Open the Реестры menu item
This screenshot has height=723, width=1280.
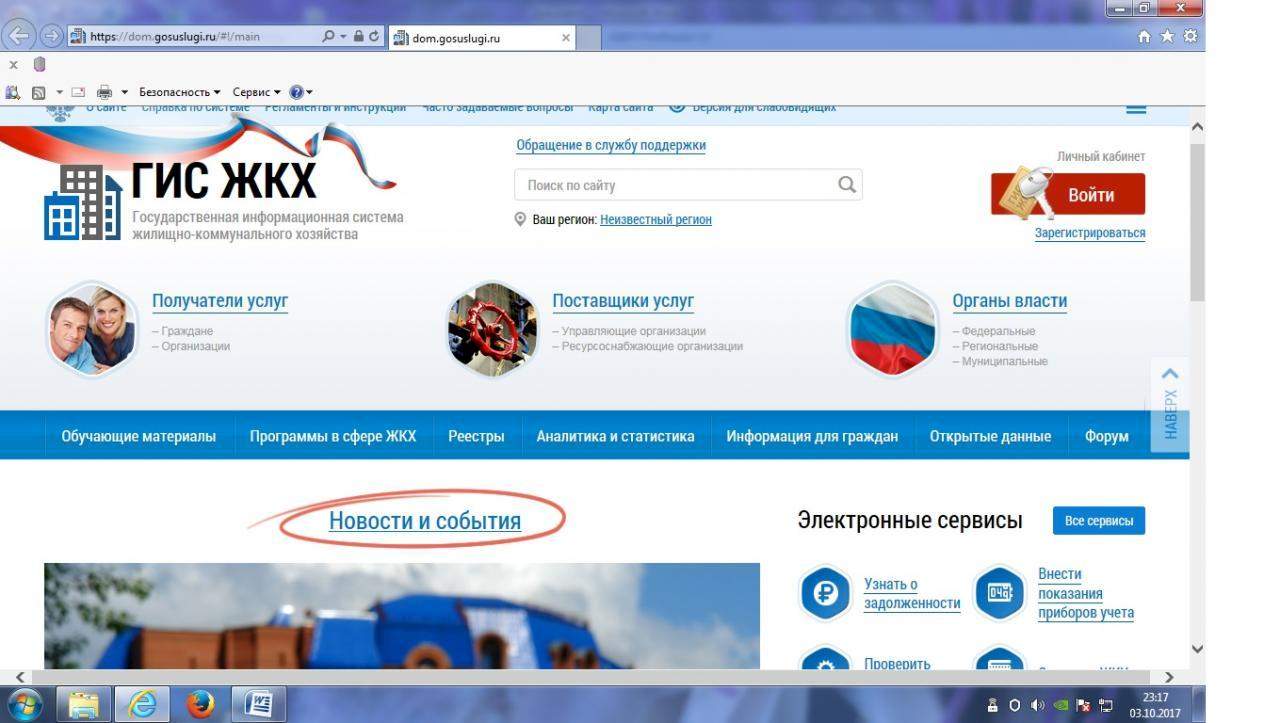tap(476, 436)
